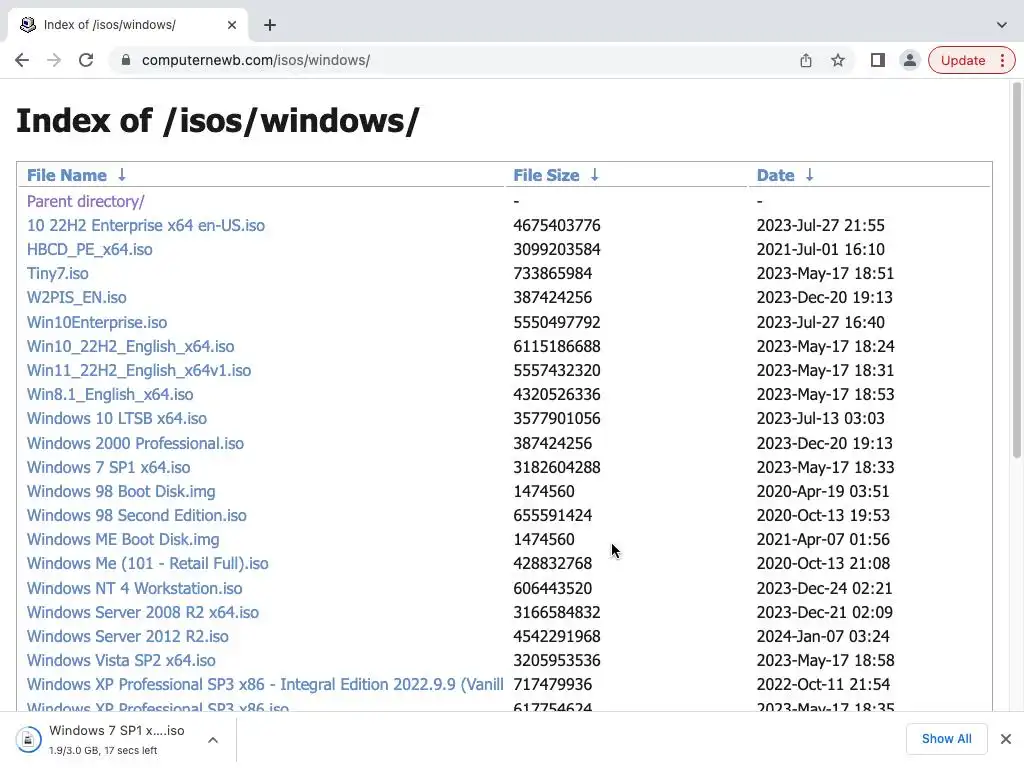This screenshot has height=768, width=1024.
Task: Share this page with the share icon
Action: click(x=806, y=60)
